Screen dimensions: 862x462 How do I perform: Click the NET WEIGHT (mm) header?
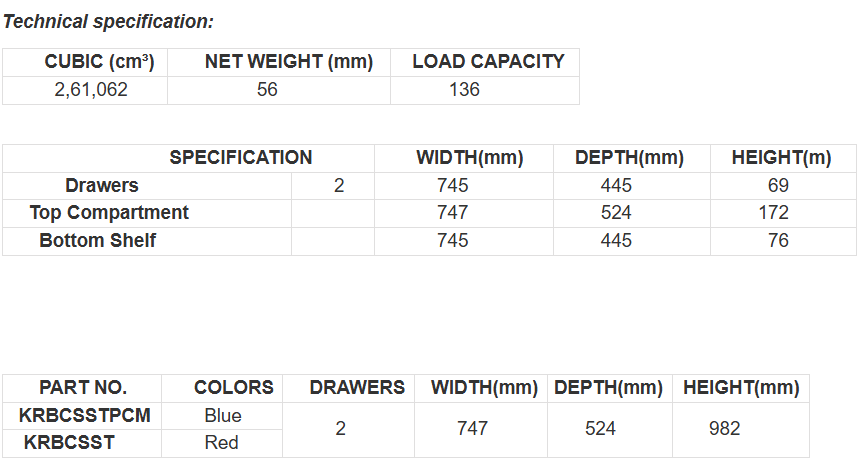[288, 62]
